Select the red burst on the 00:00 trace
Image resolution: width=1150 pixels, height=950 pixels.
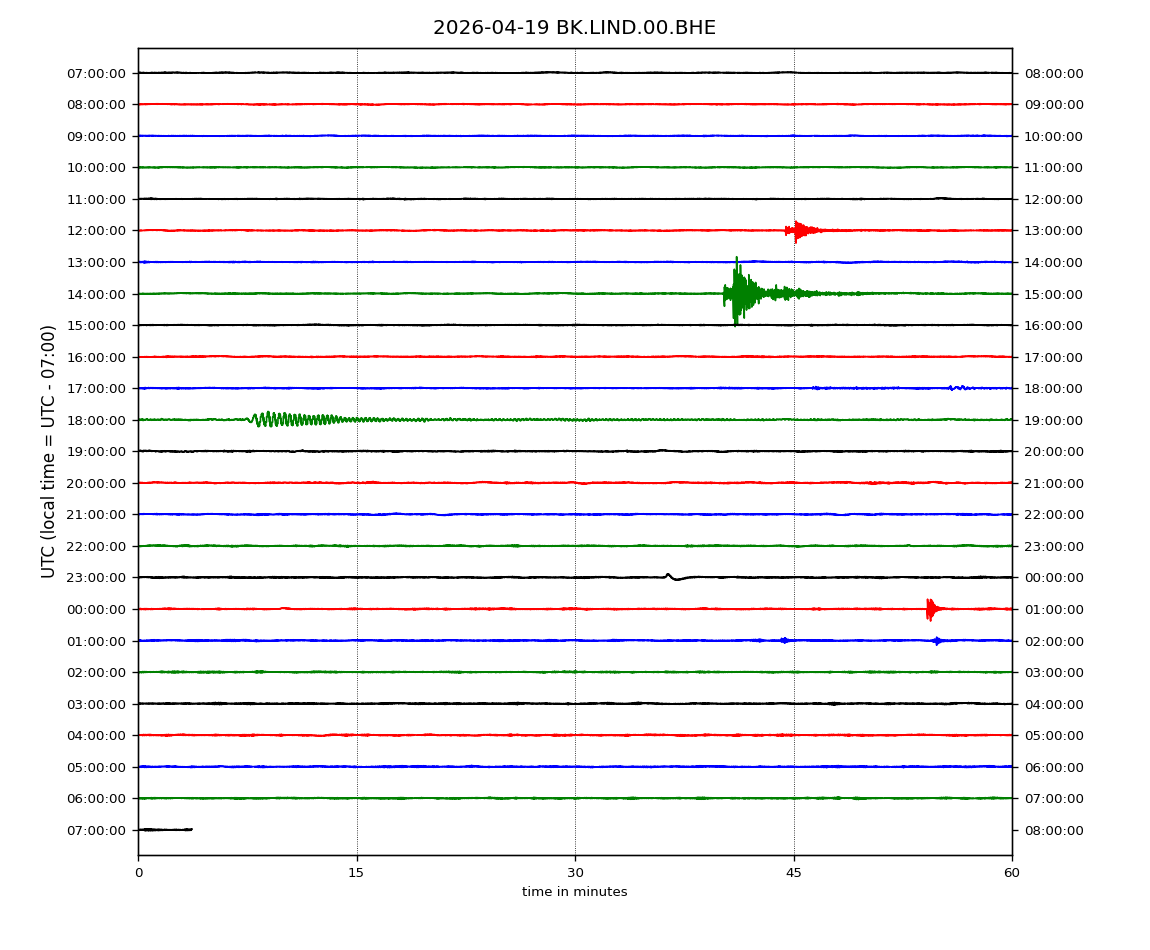pyautogui.click(x=931, y=609)
